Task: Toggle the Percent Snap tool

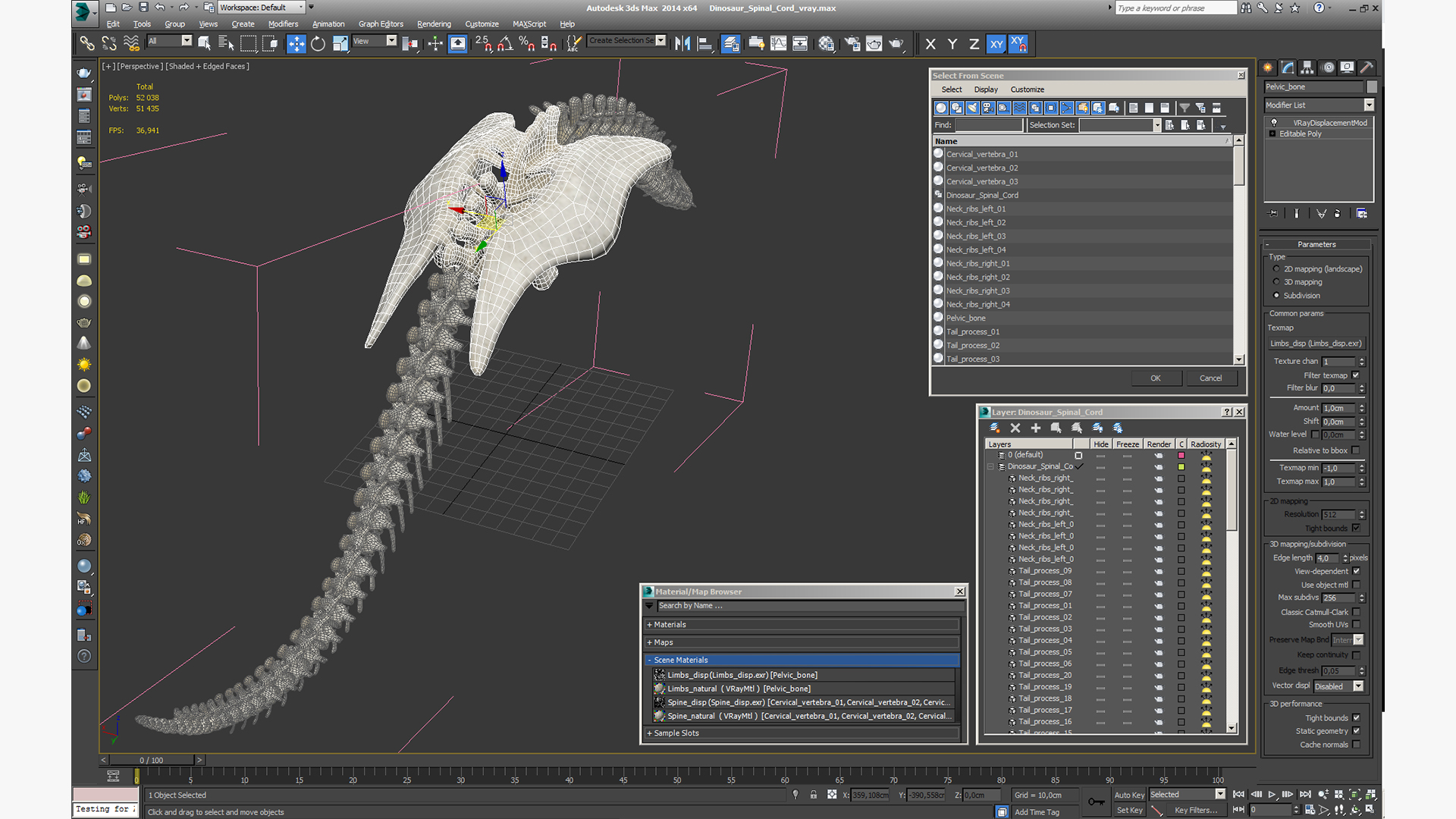Action: pyautogui.click(x=526, y=44)
